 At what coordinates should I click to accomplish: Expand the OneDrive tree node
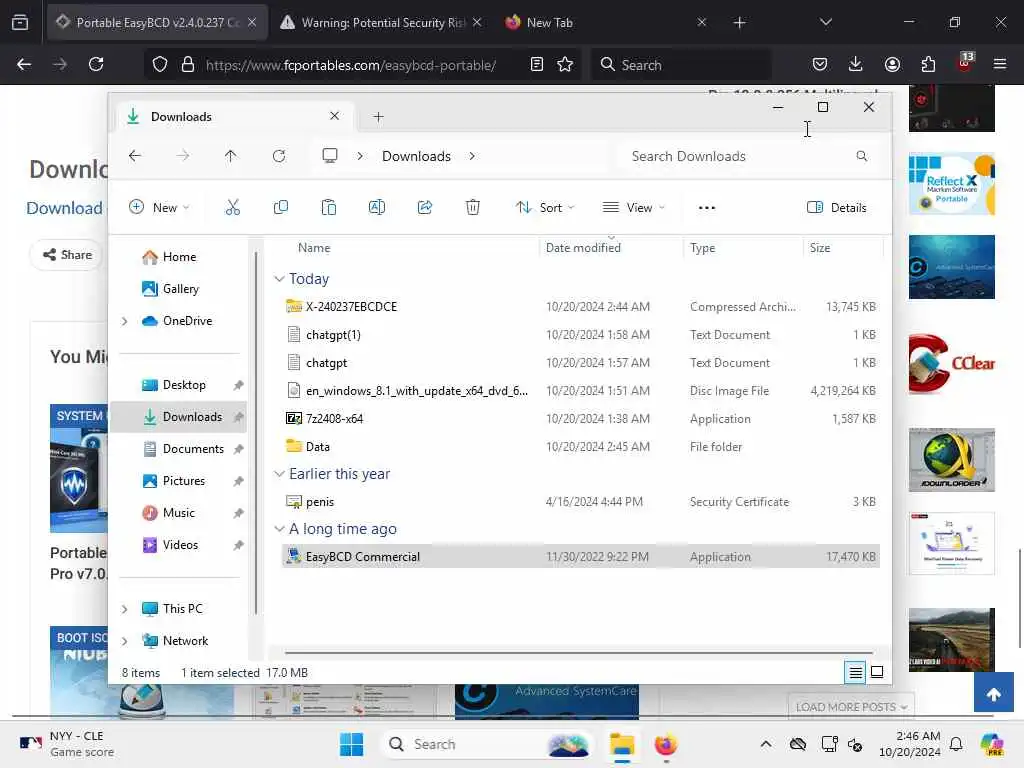(125, 321)
